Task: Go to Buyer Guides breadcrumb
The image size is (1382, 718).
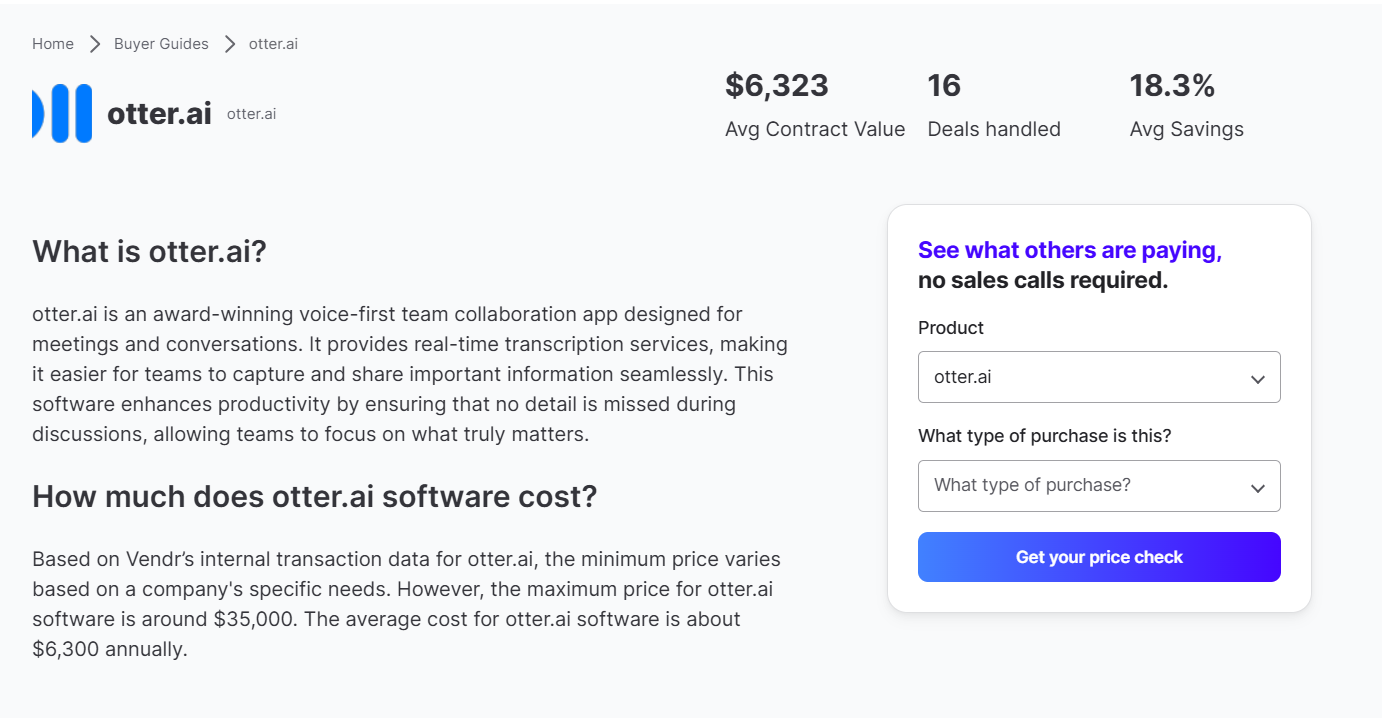Action: pos(161,44)
